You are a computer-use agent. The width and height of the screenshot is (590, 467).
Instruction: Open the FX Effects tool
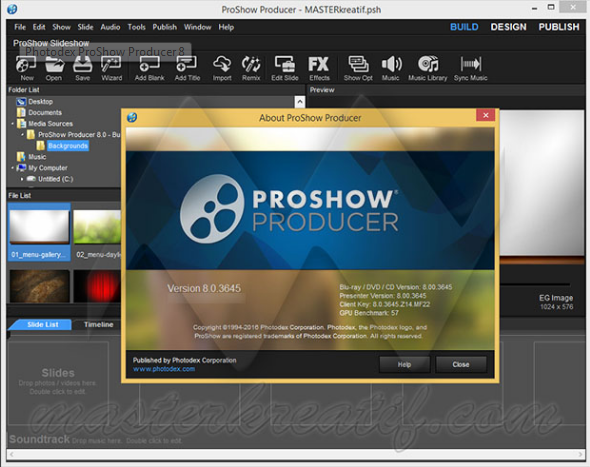pyautogui.click(x=319, y=68)
